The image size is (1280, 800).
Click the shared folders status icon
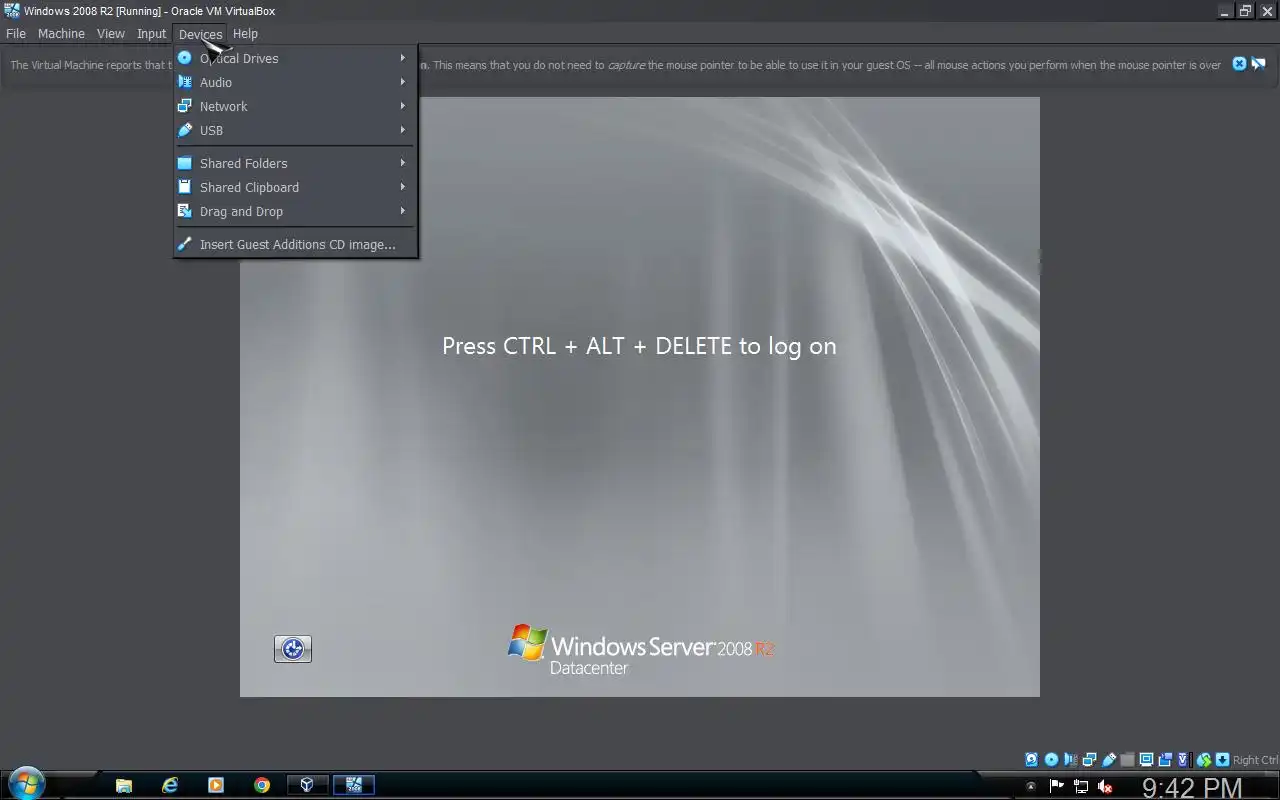pyautogui.click(x=1127, y=760)
